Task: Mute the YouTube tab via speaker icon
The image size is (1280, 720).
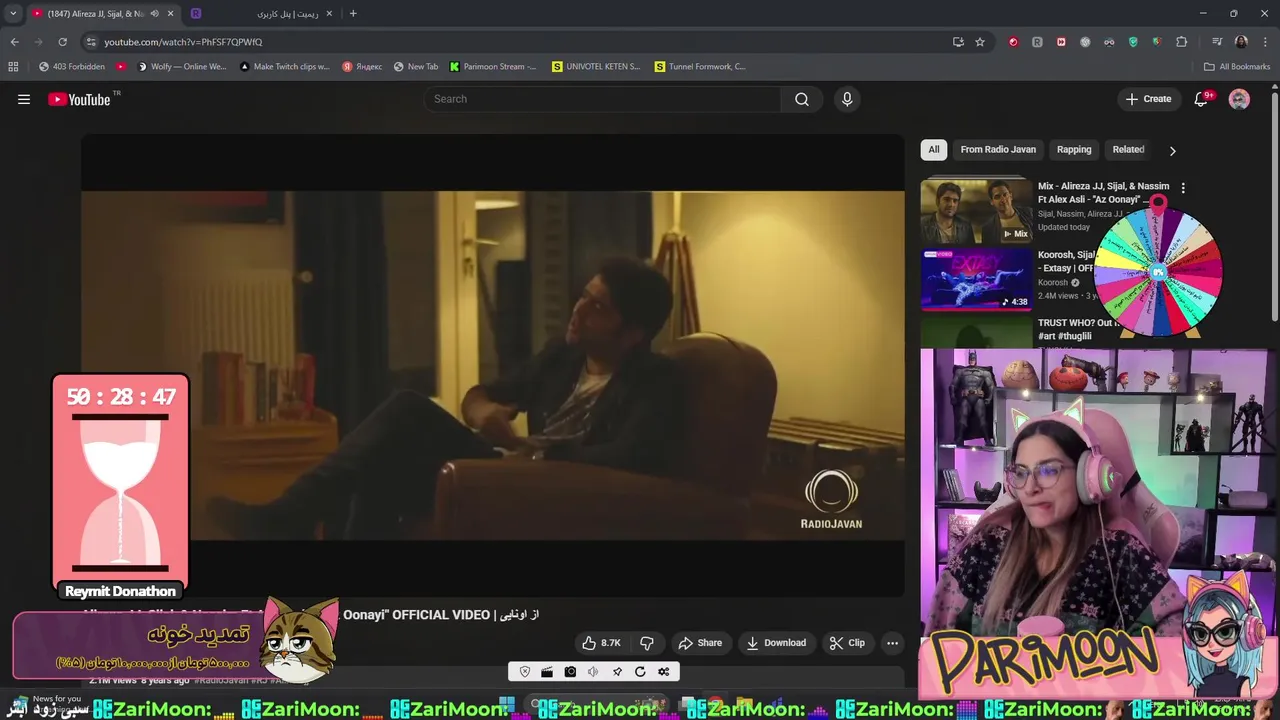Action: tap(154, 14)
